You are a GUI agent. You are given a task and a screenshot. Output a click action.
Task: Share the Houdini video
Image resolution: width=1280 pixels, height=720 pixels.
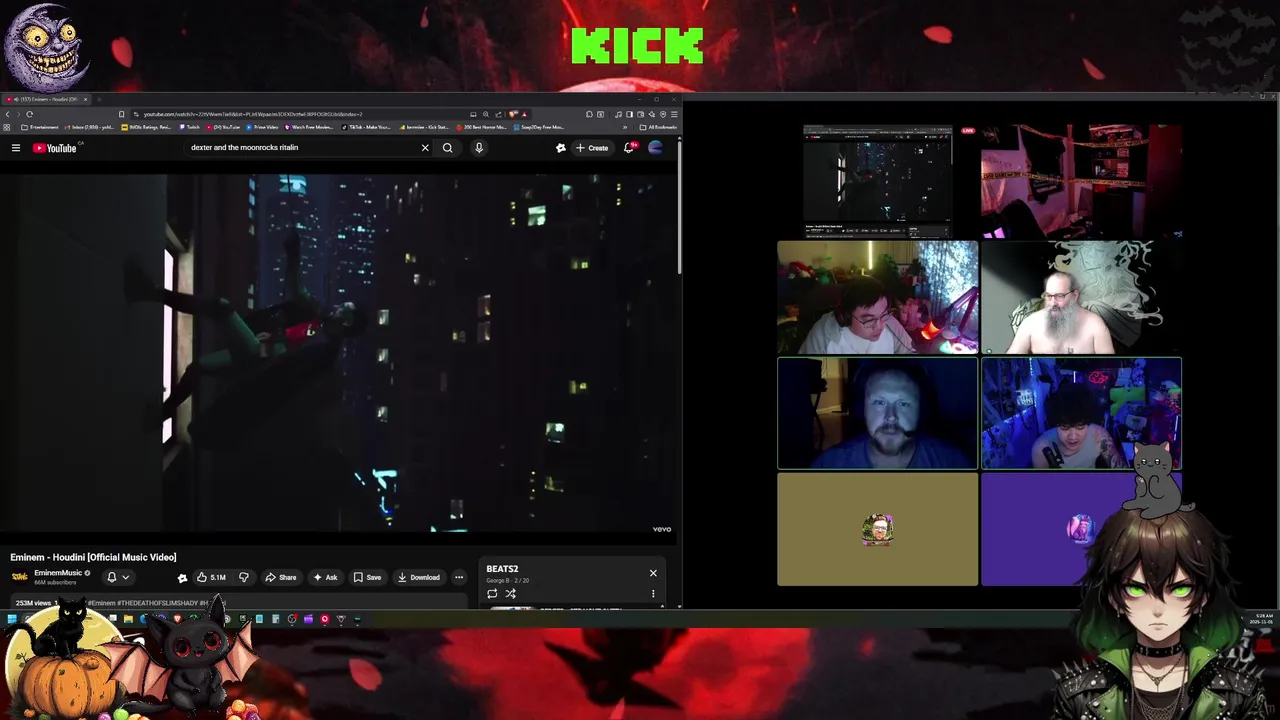click(281, 577)
